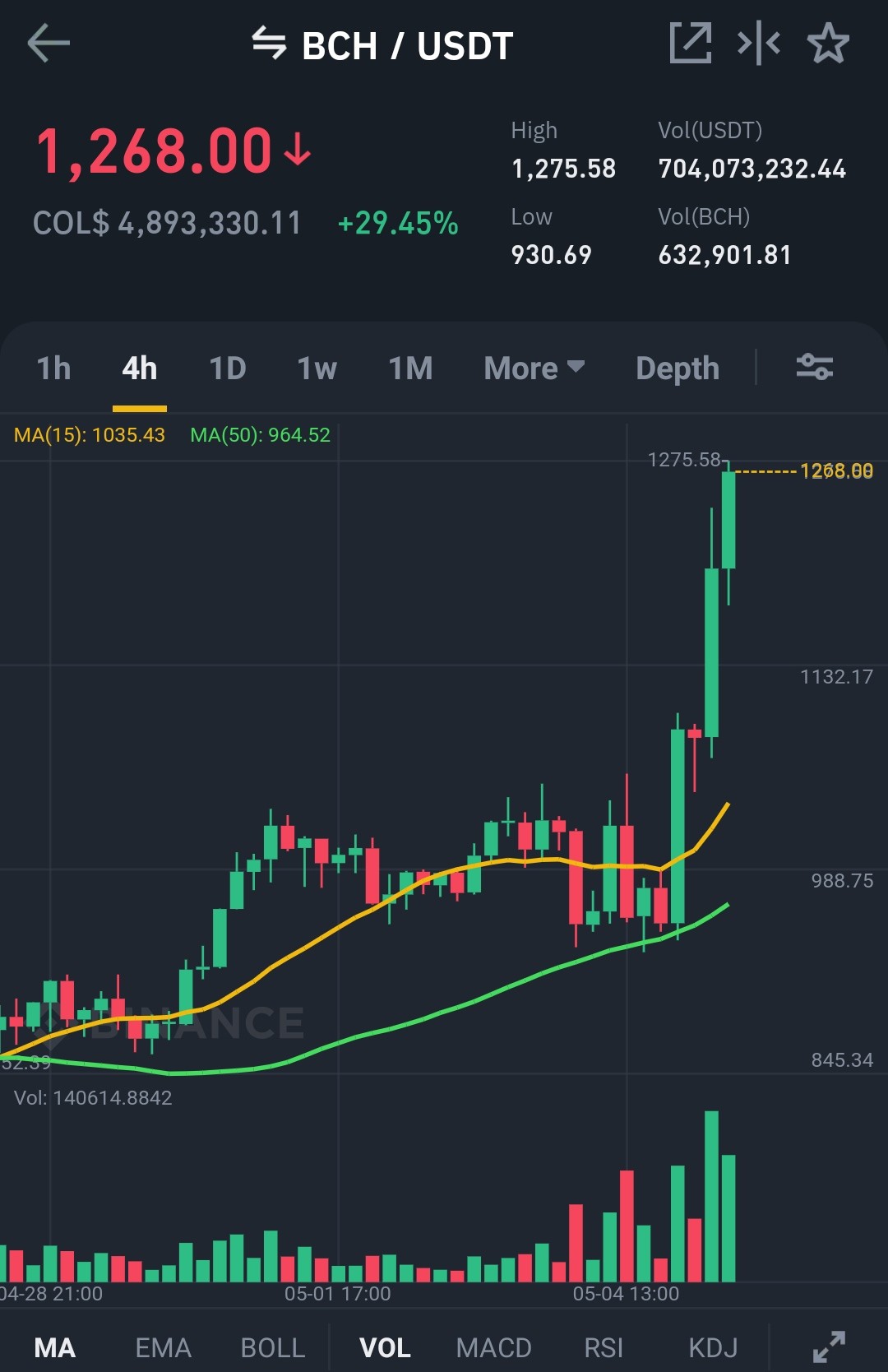Tap the compare/split view icon
888x1372 pixels.
pyautogui.click(x=759, y=44)
